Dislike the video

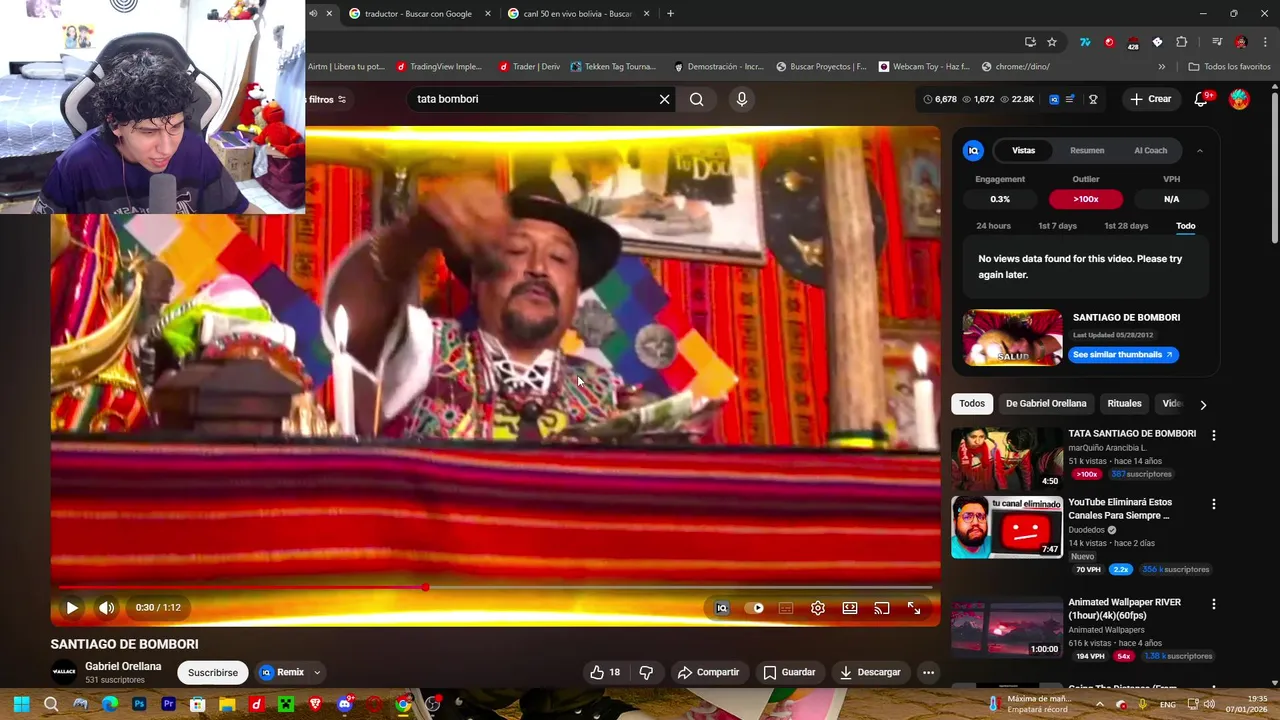click(646, 672)
